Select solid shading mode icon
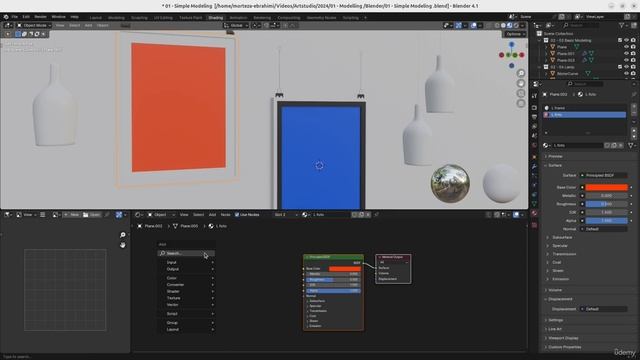Image resolution: width=640 pixels, height=360 pixels. 503,25
